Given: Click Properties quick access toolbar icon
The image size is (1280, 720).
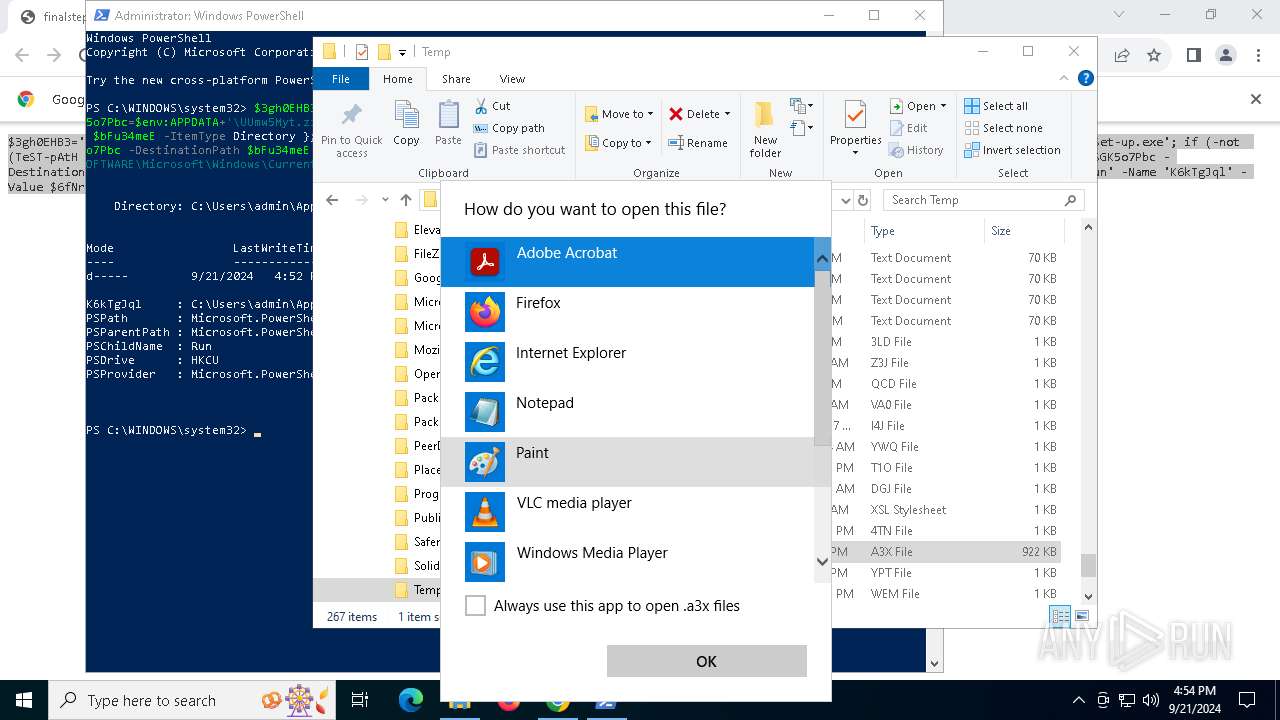Looking at the screenshot, I should [x=362, y=52].
